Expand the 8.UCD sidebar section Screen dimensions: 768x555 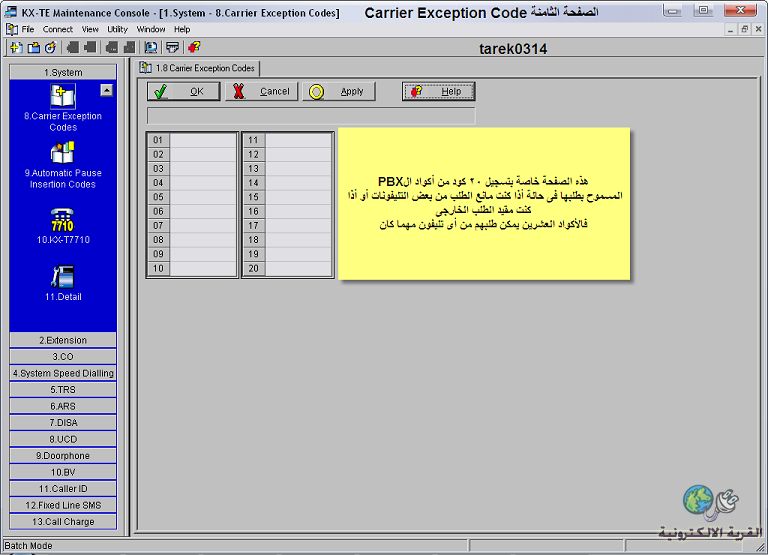(63, 439)
